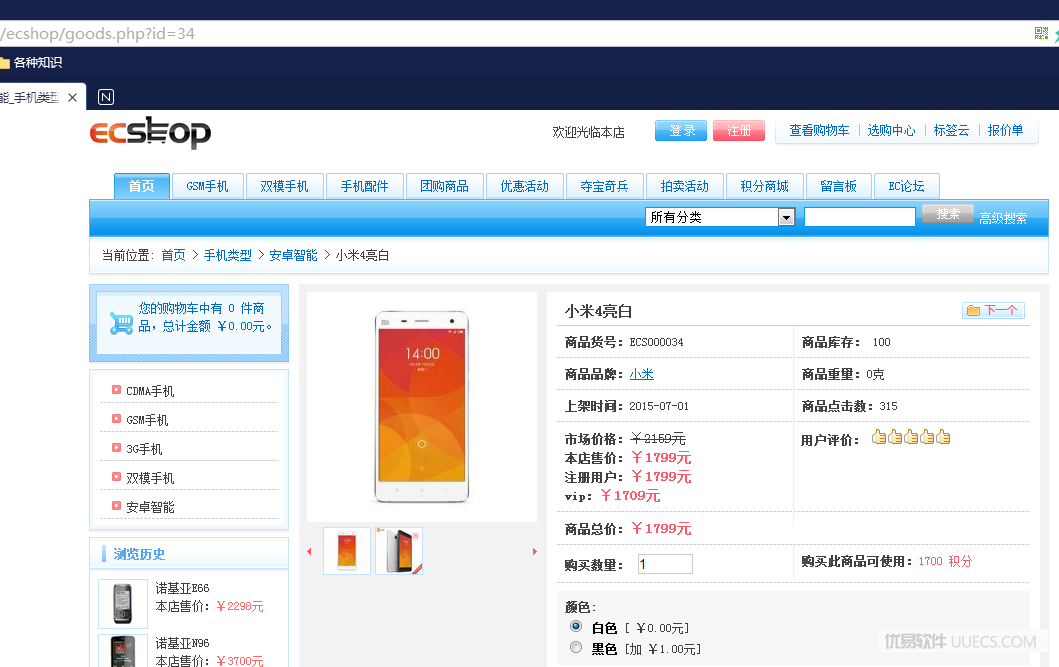Select the black-and-white phones thumbnail
The height and width of the screenshot is (667, 1059).
coord(399,551)
